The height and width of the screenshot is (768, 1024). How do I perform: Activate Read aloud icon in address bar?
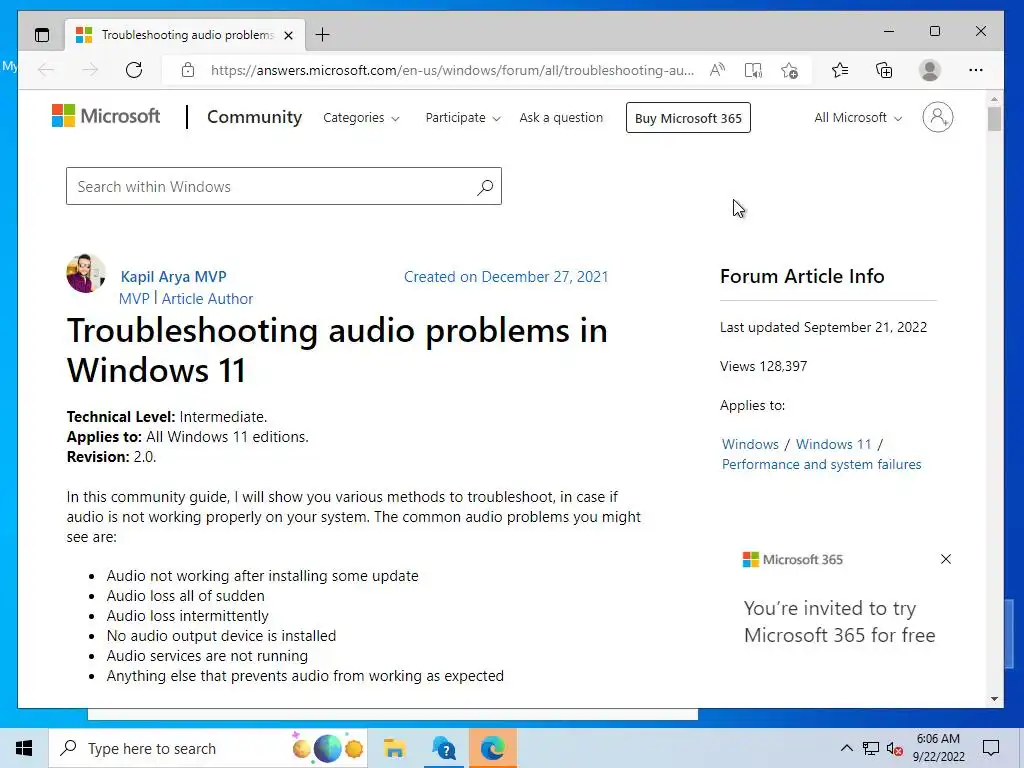click(x=717, y=70)
